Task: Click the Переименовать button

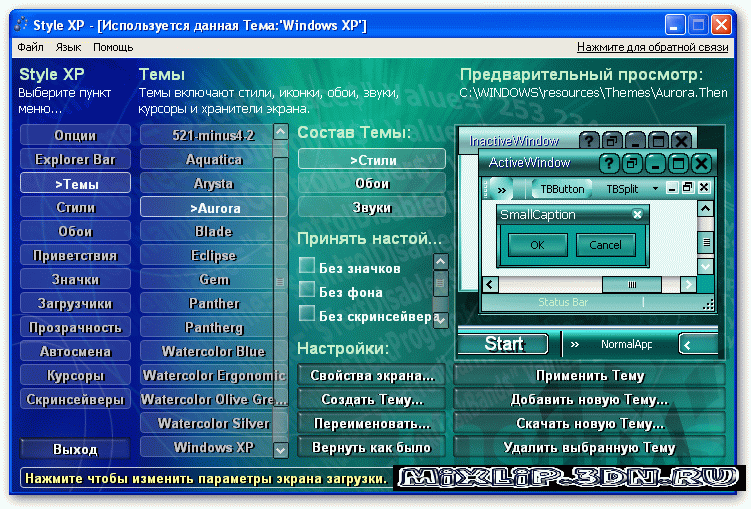Action: (x=372, y=422)
